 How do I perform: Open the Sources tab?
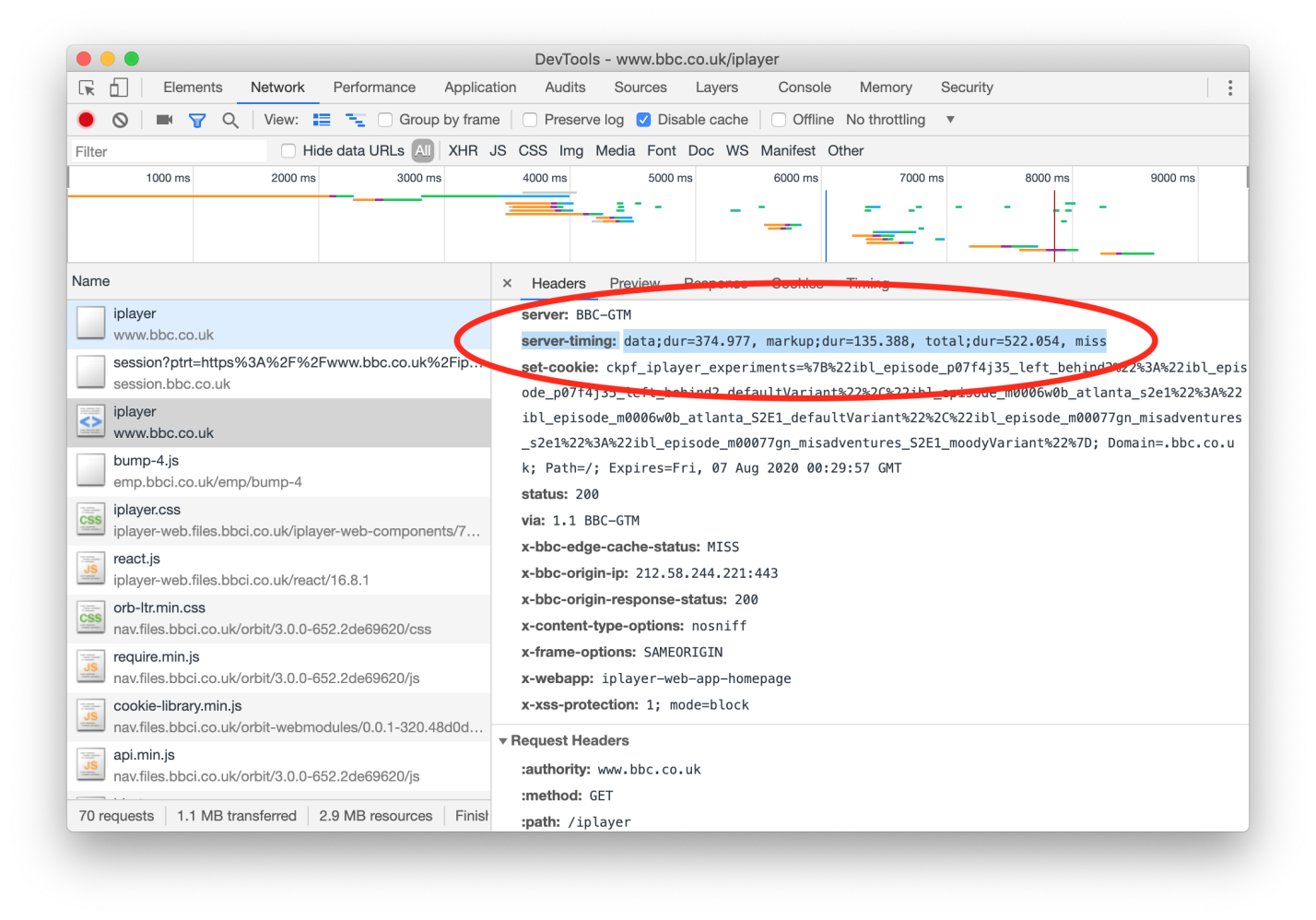point(640,88)
